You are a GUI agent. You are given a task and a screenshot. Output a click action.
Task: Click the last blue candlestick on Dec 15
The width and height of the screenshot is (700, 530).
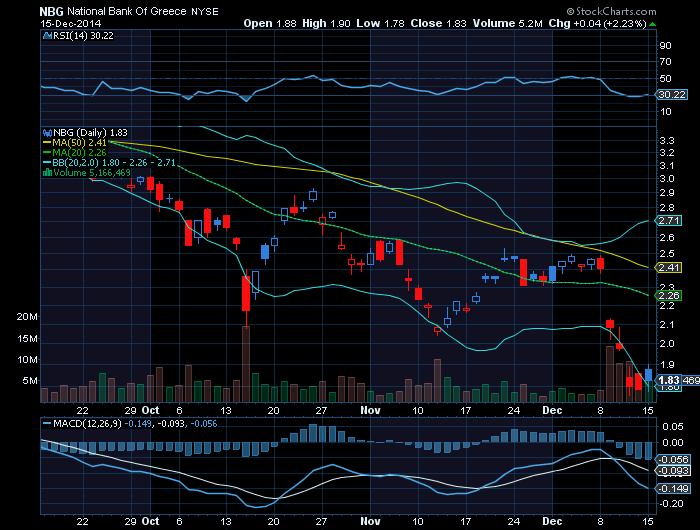[648, 377]
